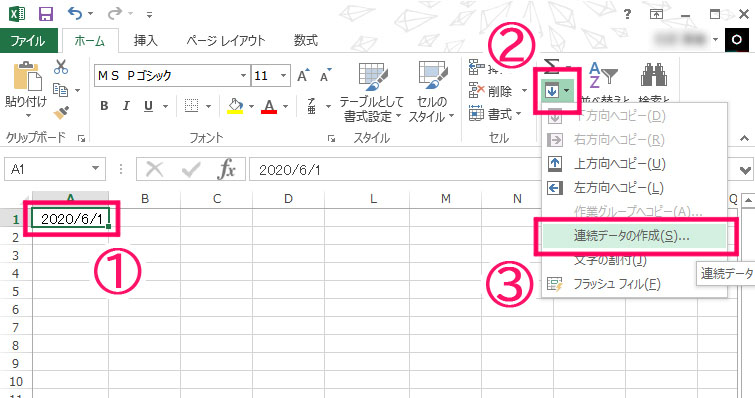
Task: Click formula bar showing 2020/6/1
Action: [395, 169]
